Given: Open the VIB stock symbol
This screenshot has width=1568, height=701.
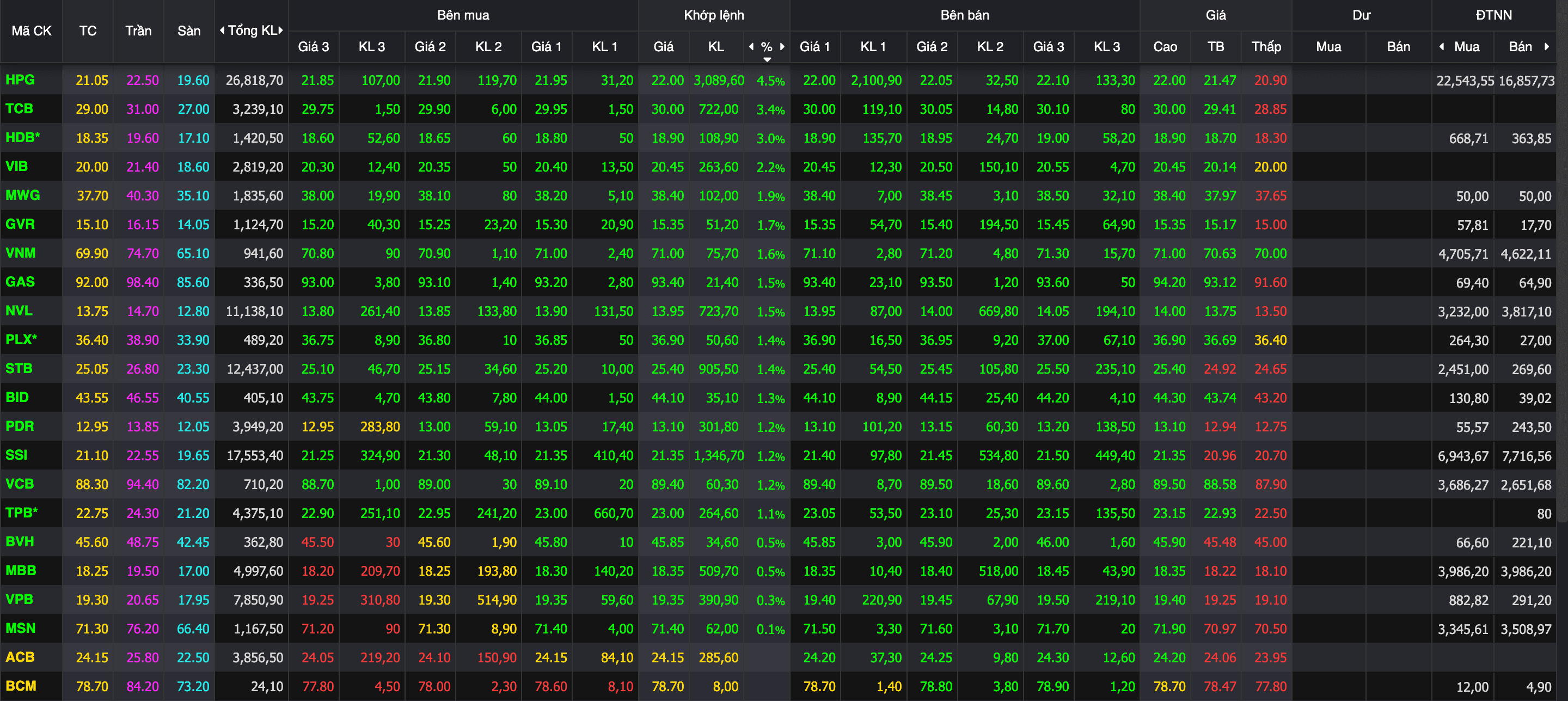Looking at the screenshot, I should (16, 166).
